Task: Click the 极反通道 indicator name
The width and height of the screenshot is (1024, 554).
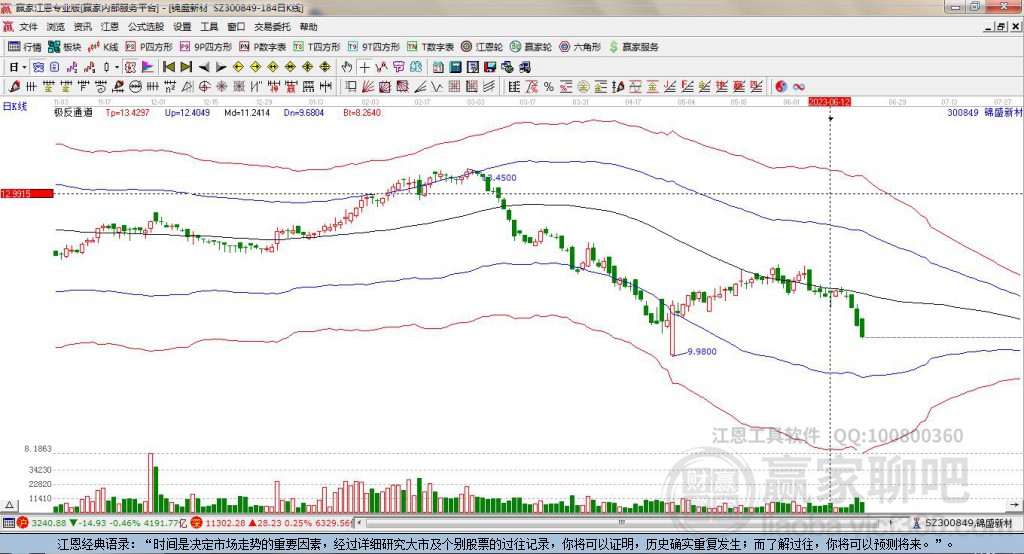Action: pyautogui.click(x=73, y=112)
